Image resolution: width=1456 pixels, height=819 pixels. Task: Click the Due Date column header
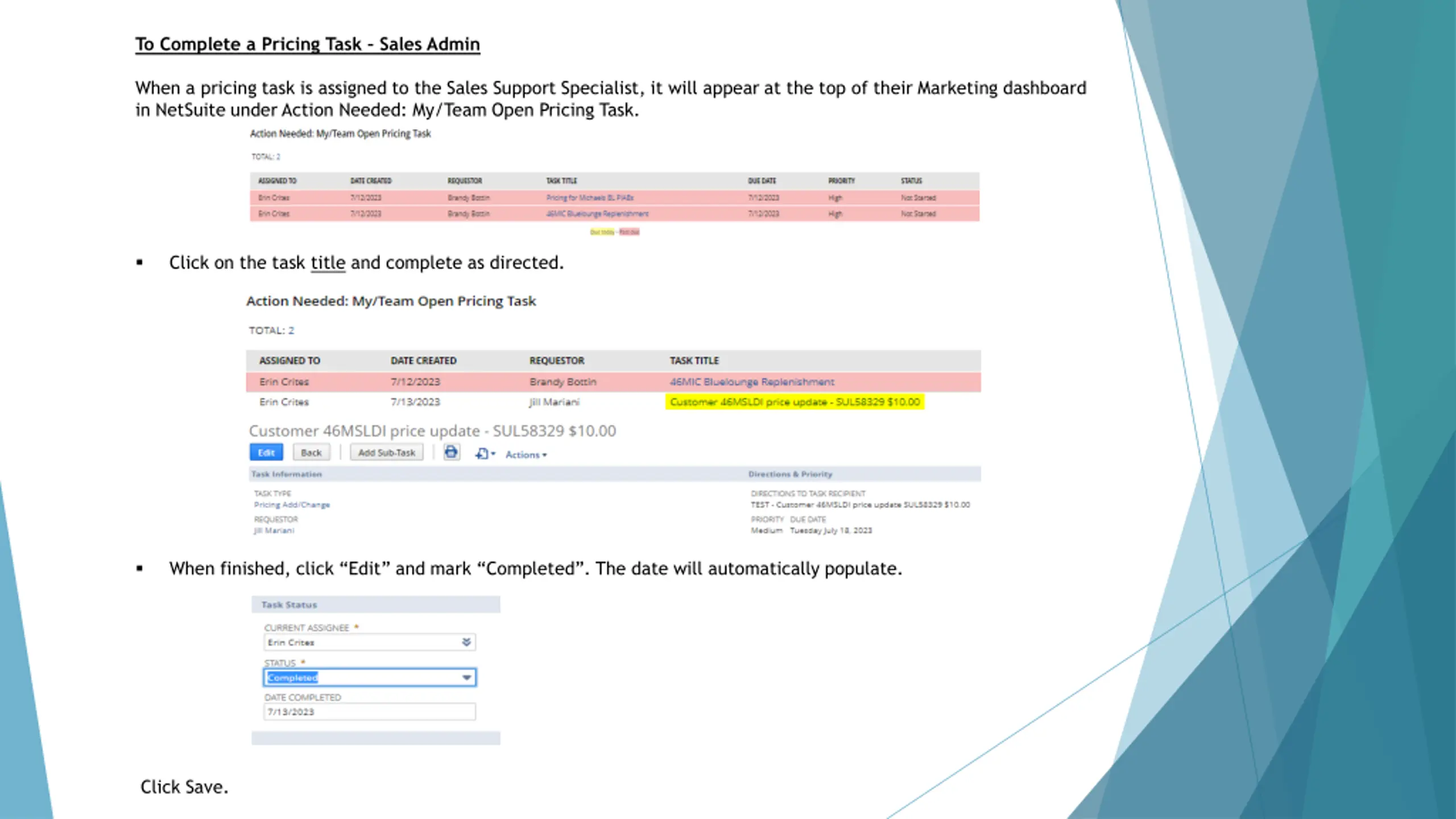(762, 181)
